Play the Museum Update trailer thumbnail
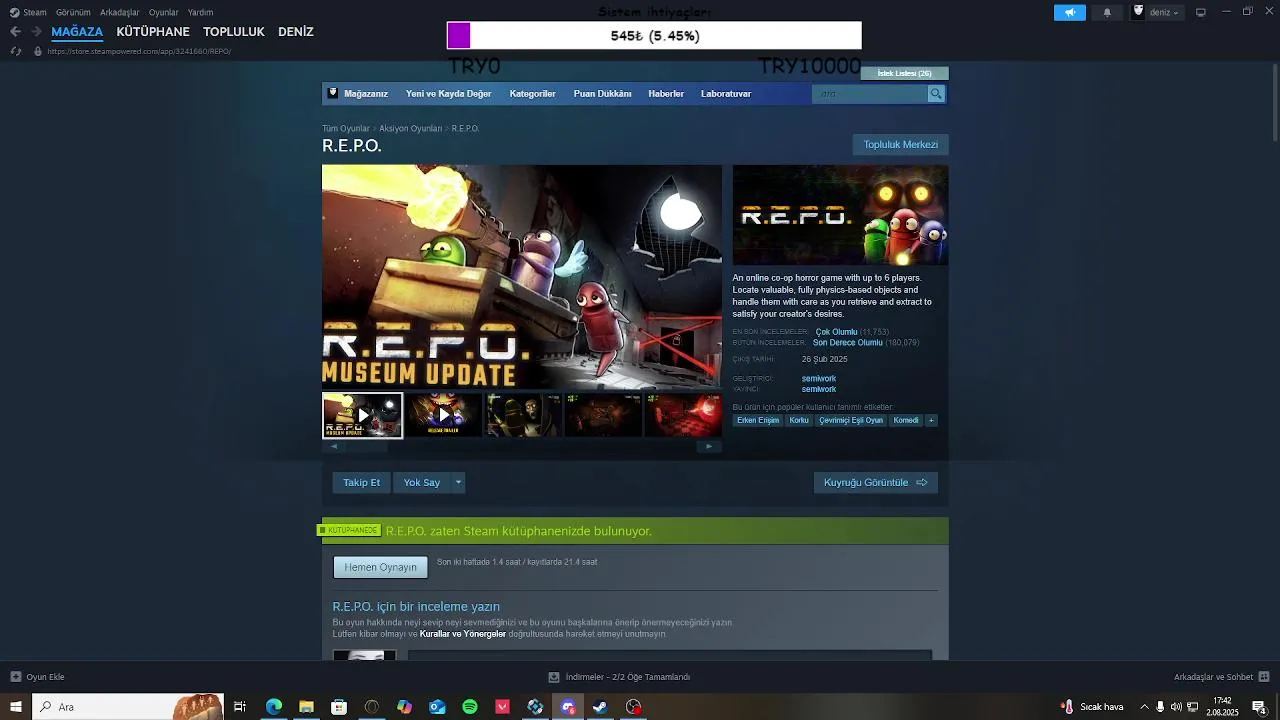 (362, 415)
